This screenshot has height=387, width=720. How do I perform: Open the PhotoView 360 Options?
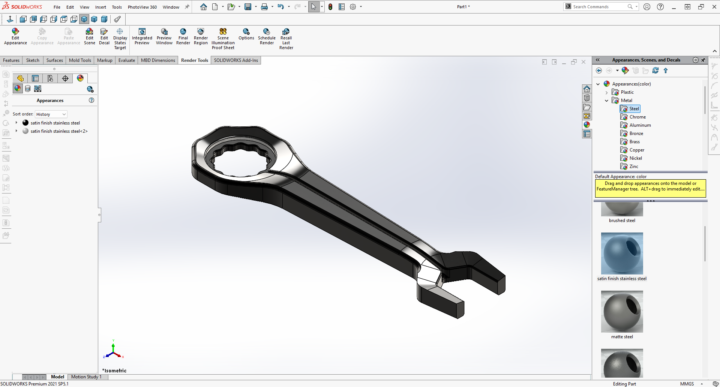tap(246, 34)
